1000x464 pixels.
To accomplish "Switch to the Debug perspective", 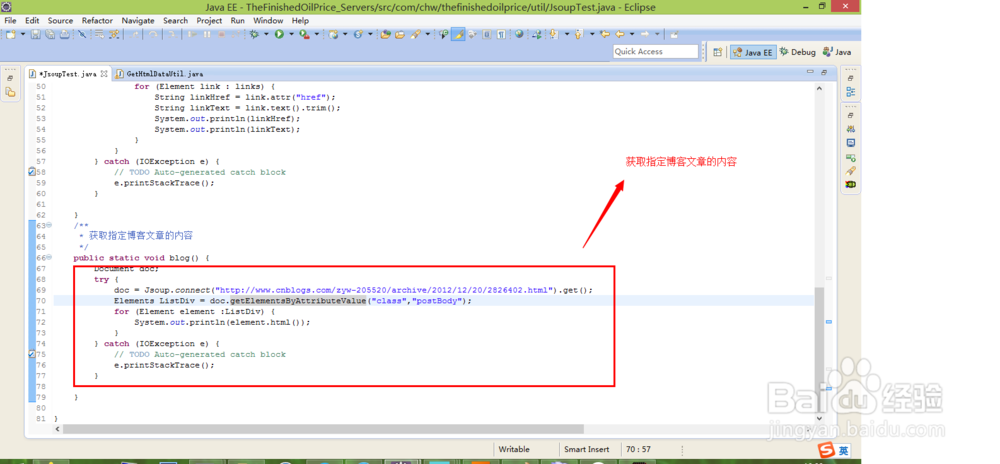I will coord(797,52).
